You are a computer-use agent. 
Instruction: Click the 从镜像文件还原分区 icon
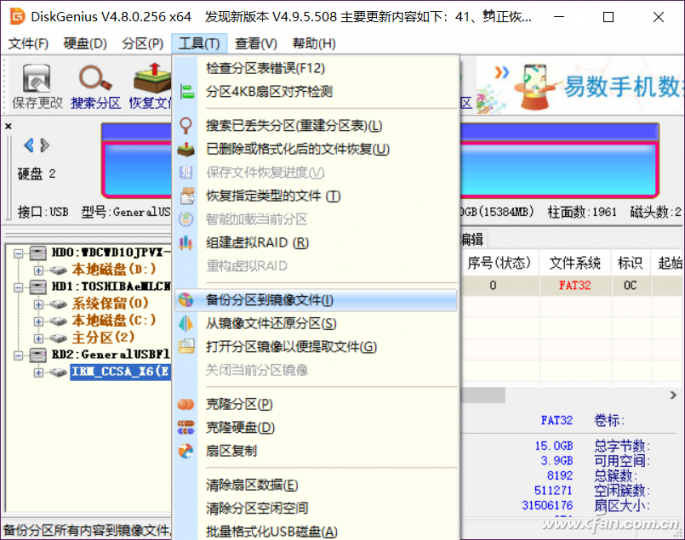click(x=186, y=324)
